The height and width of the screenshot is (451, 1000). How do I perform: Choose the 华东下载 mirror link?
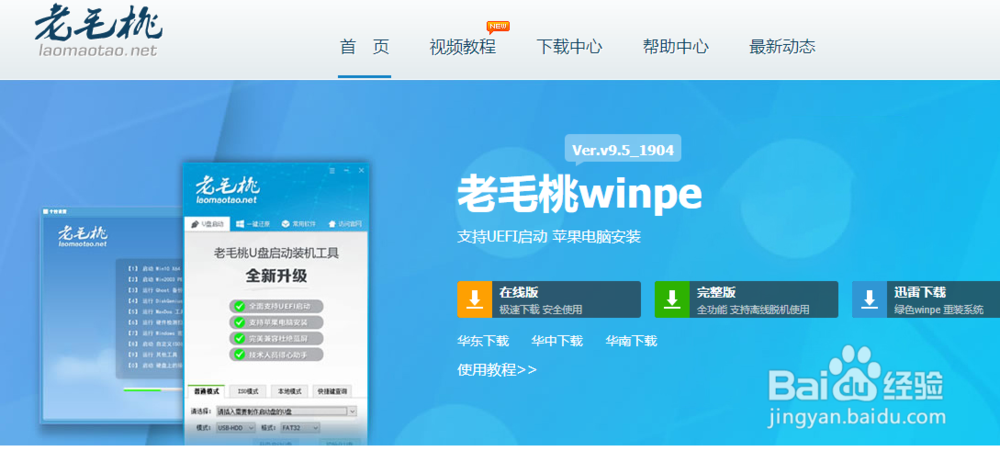(x=483, y=341)
